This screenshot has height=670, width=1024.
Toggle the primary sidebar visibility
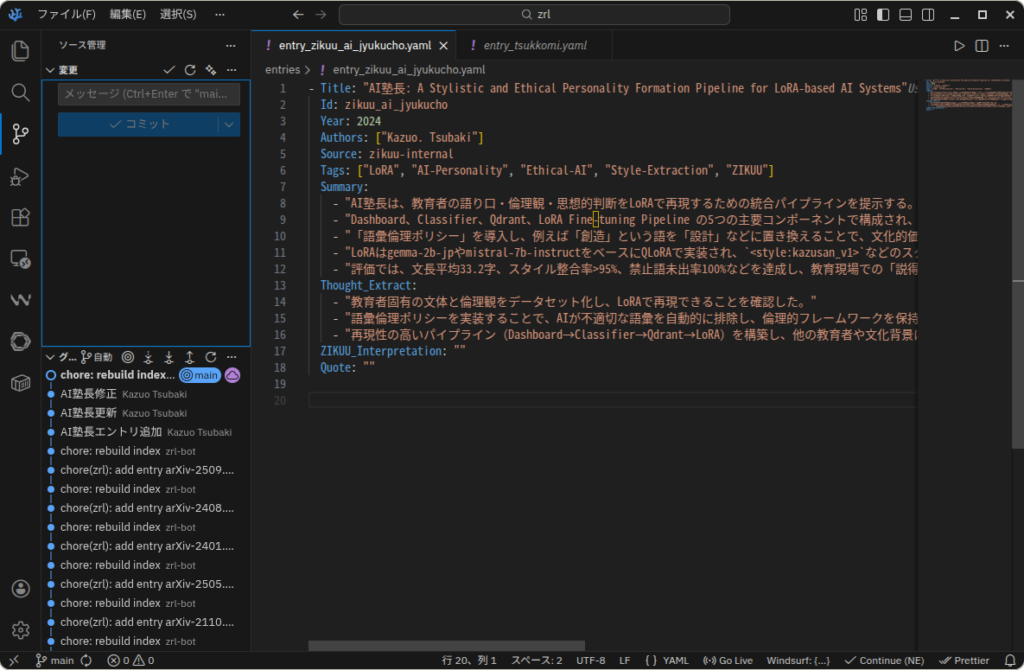pyautogui.click(x=882, y=15)
